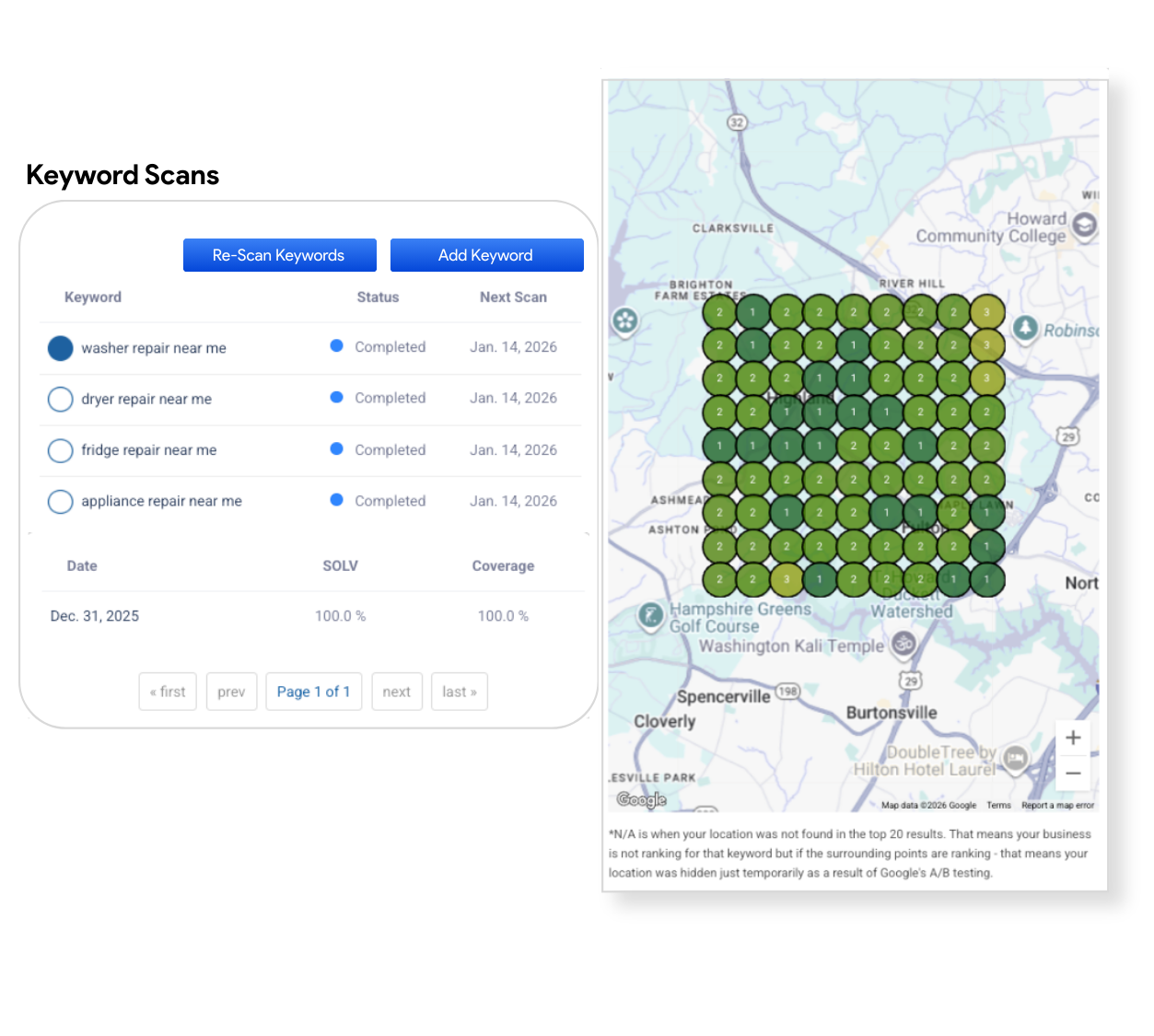
Task: Click the Page 1 of 1 indicator
Action: (313, 692)
